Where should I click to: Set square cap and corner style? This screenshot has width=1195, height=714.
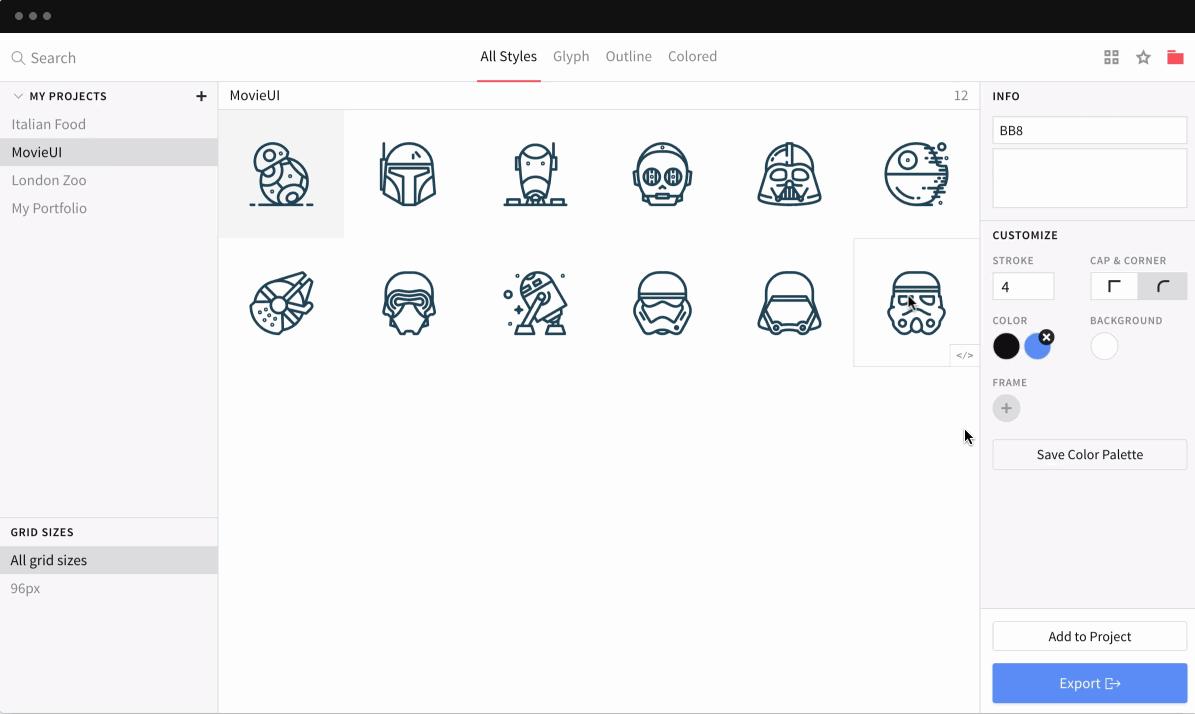pyautogui.click(x=1114, y=287)
